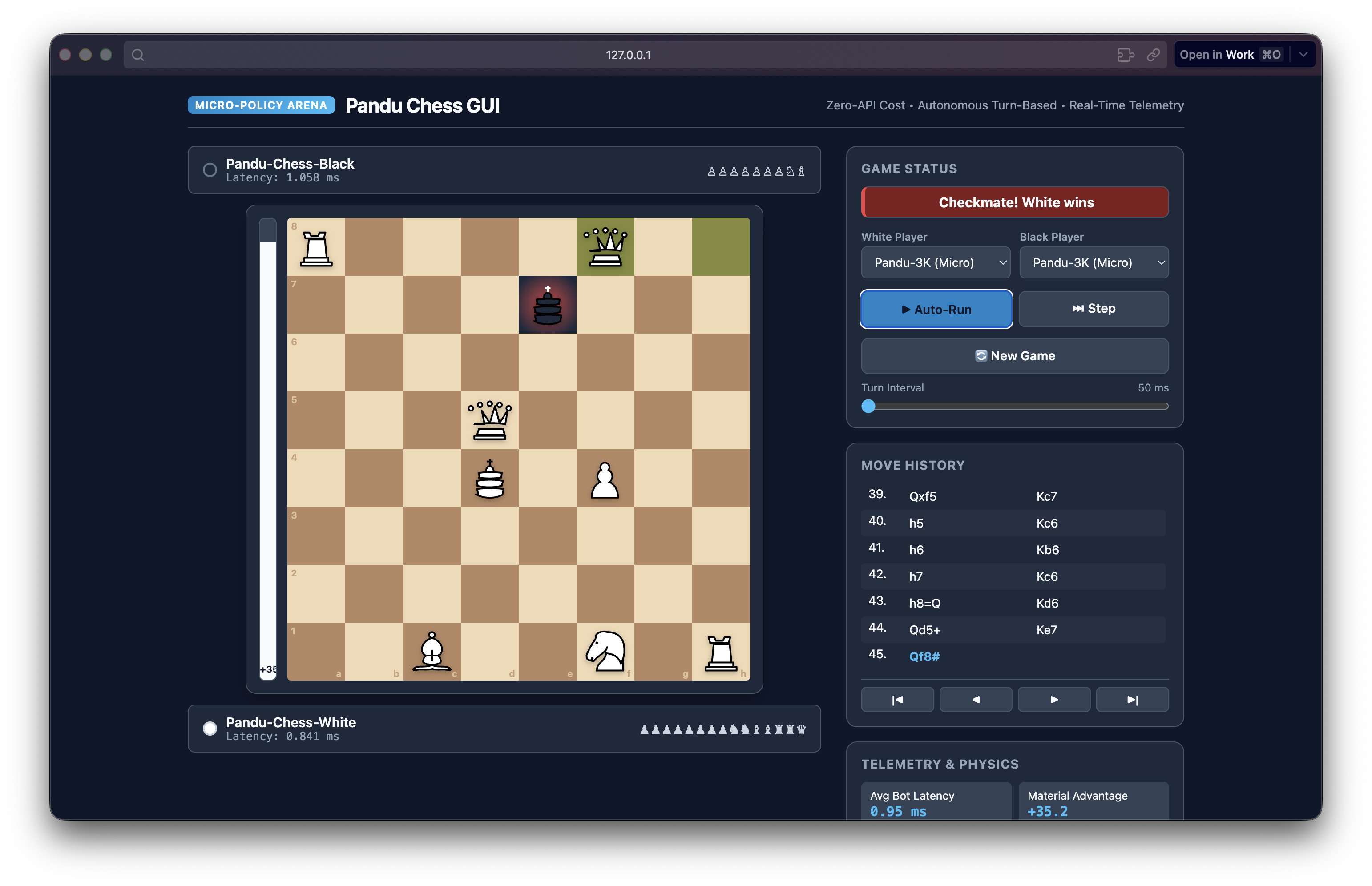Click the Checkmate! White wins banner
This screenshot has width=1372, height=886.
(1015, 202)
